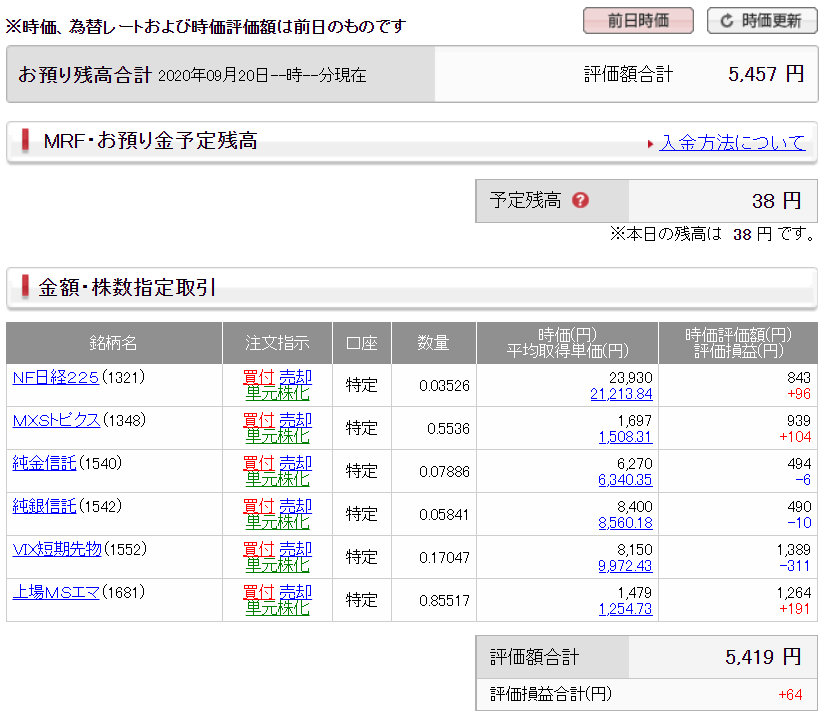Click profit value +104

click(795, 437)
